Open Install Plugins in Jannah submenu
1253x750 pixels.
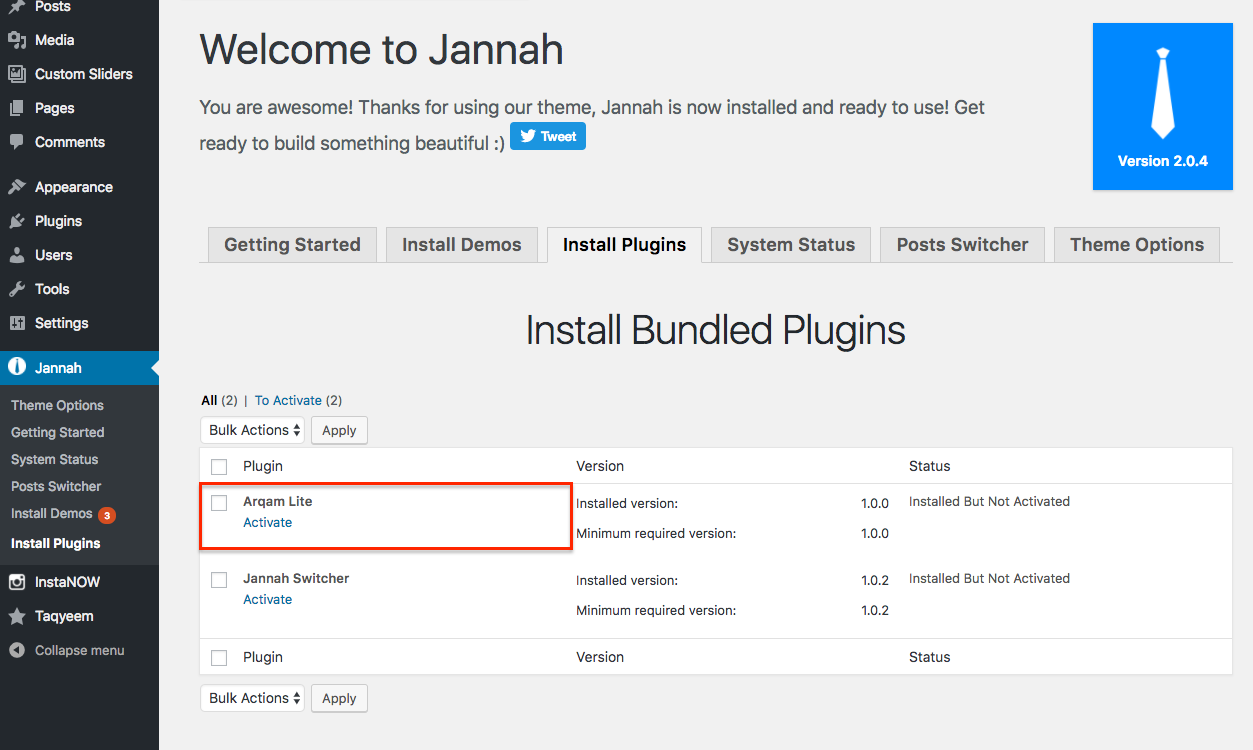tap(55, 543)
